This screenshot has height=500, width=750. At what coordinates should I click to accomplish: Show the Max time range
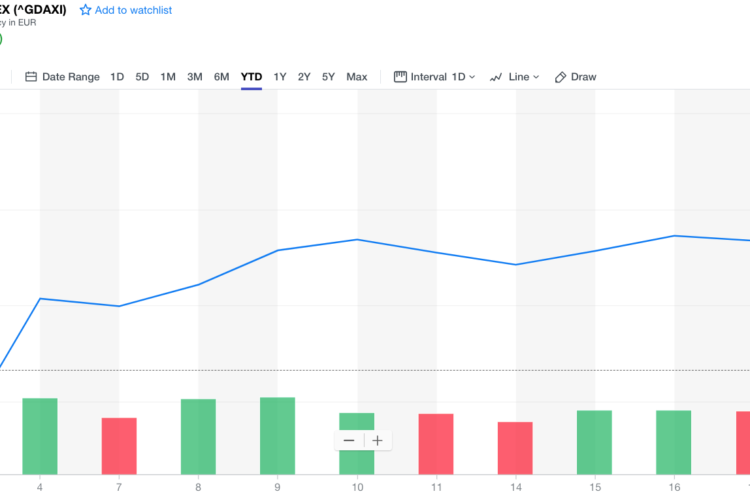pyautogui.click(x=357, y=77)
